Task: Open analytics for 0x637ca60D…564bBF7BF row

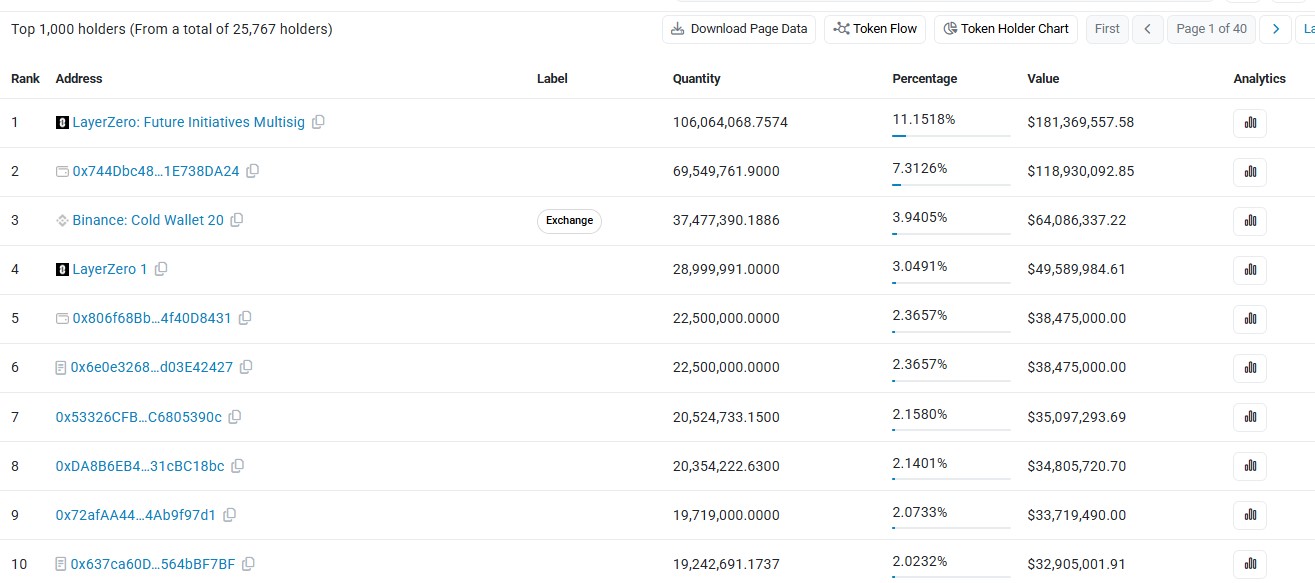Action: point(1250,565)
